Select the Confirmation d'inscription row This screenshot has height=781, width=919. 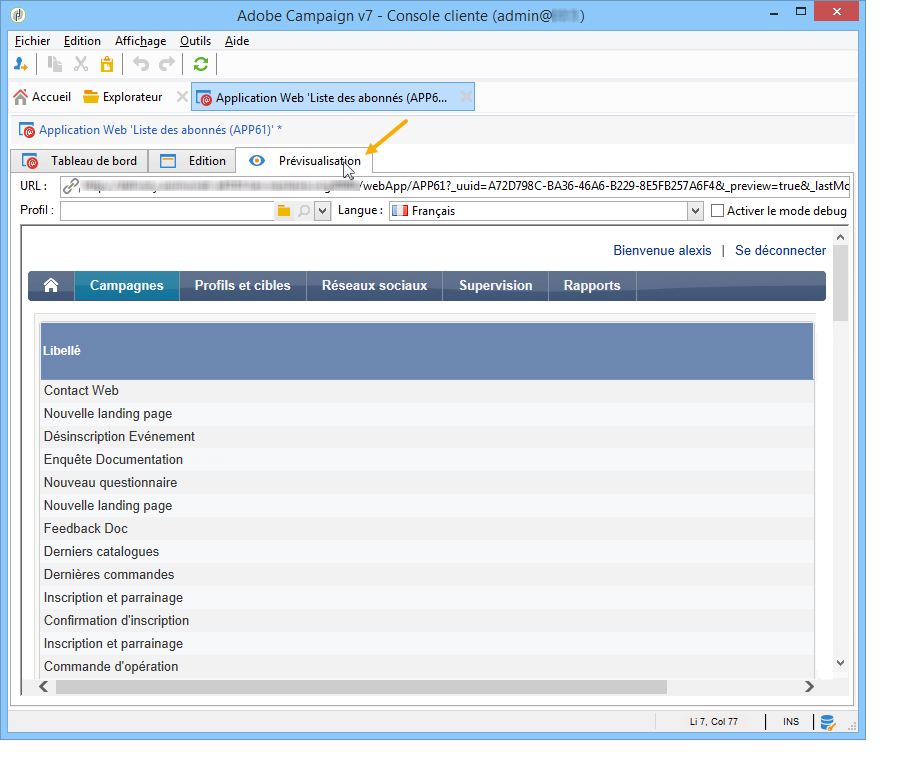click(x=427, y=620)
